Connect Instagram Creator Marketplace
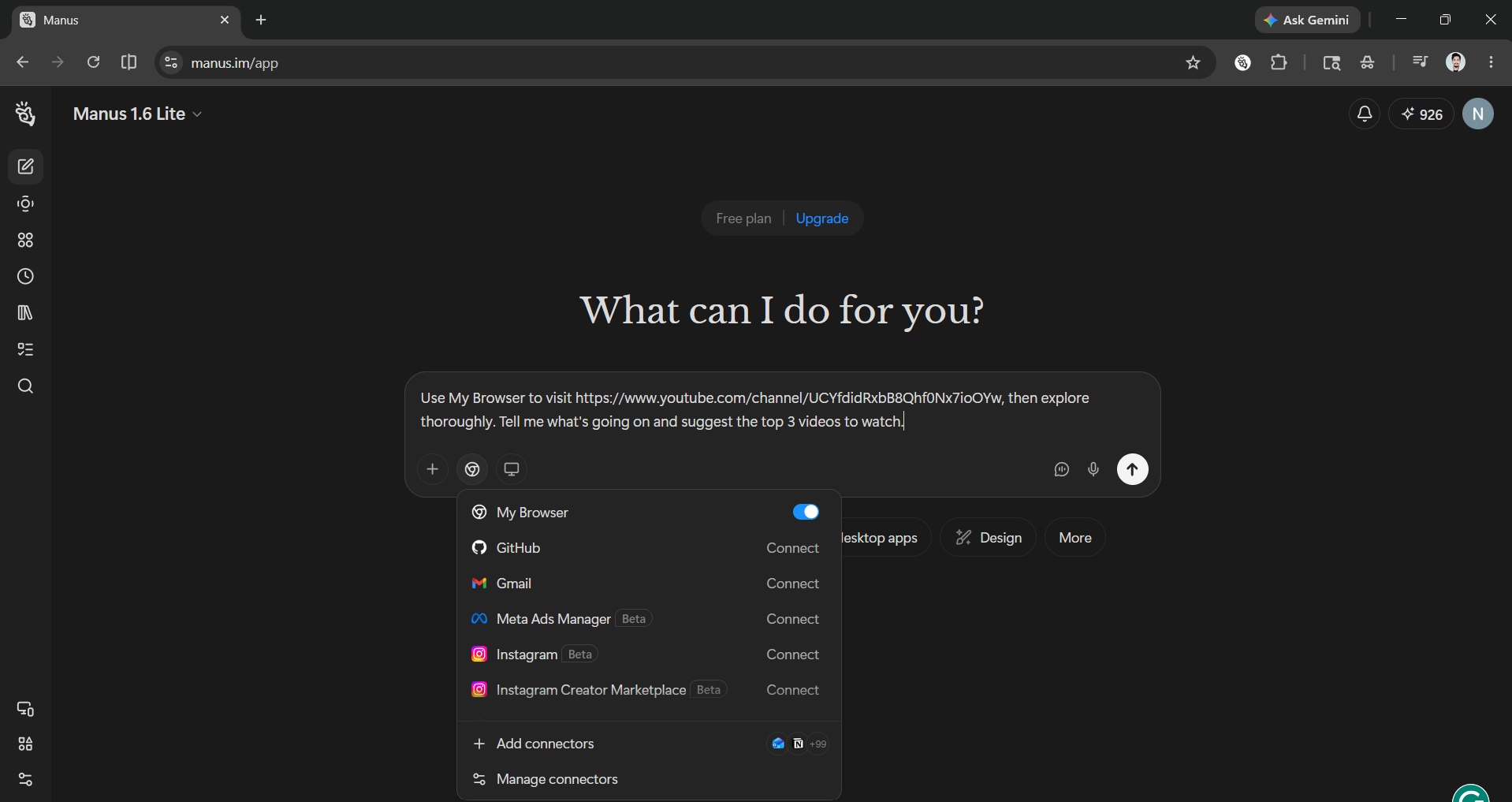1512x802 pixels. [x=792, y=690]
